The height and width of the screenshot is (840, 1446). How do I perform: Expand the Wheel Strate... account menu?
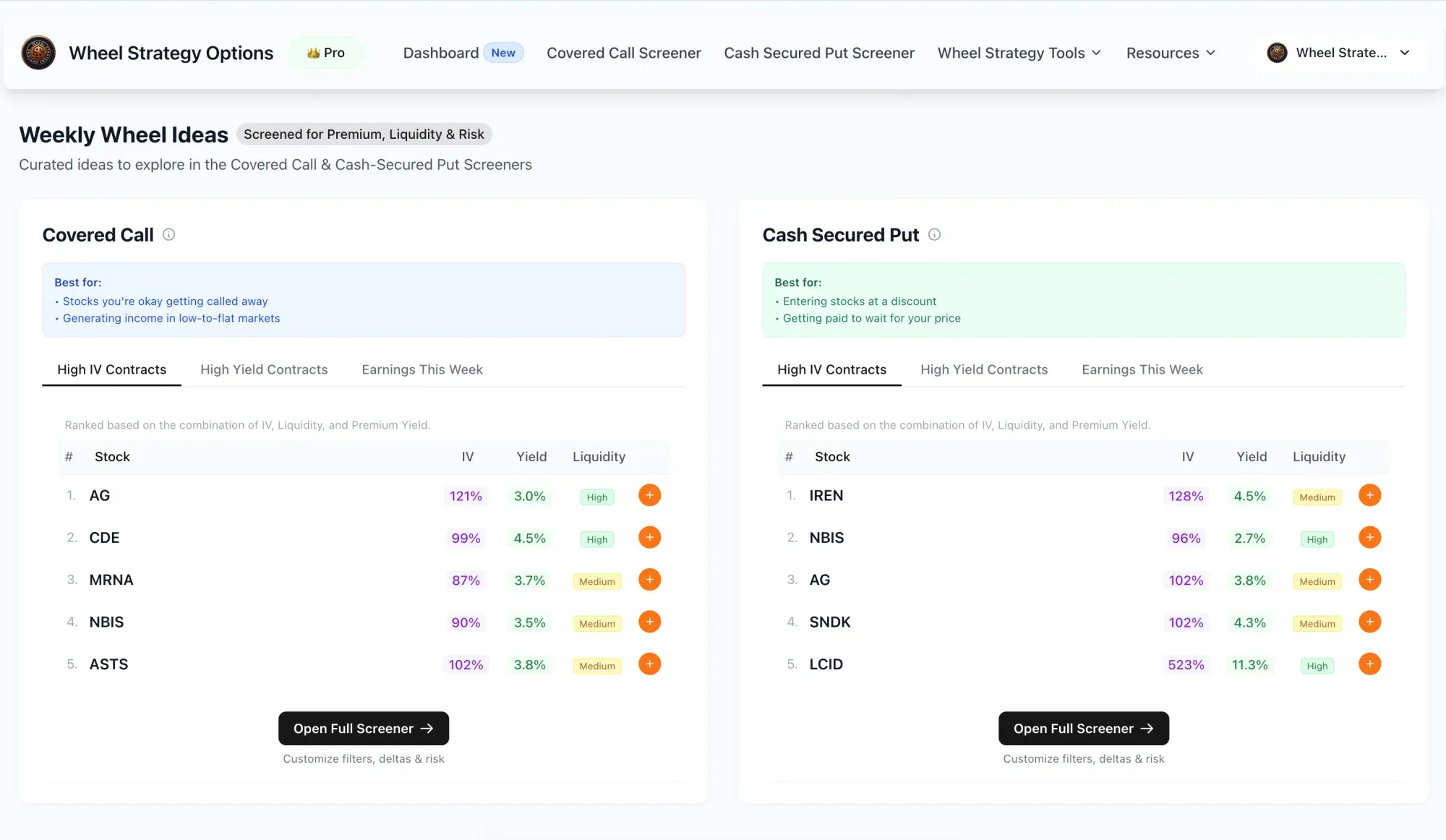tap(1338, 53)
